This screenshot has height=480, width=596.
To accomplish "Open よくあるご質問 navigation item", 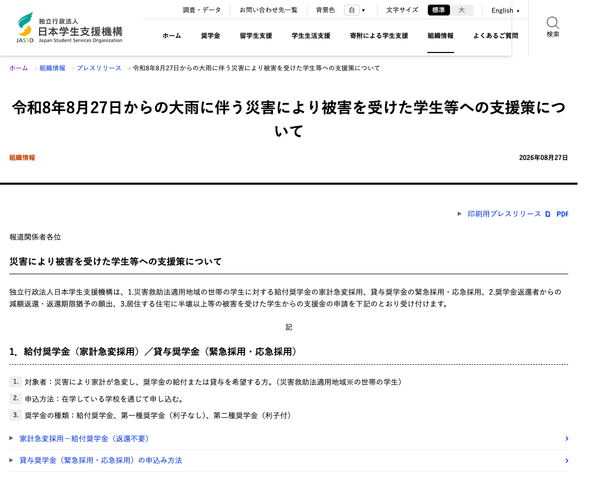I will coord(496,36).
